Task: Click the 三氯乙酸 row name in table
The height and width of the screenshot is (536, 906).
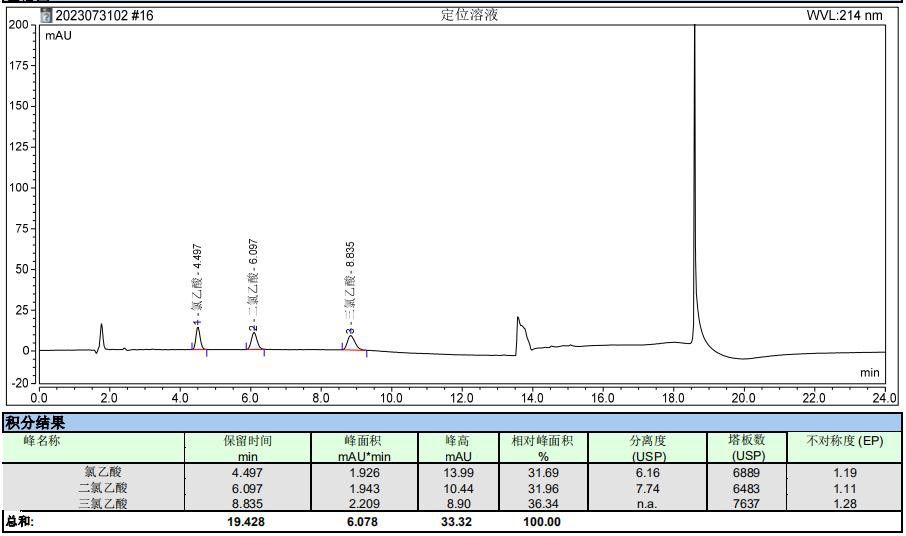Action: [x=104, y=504]
